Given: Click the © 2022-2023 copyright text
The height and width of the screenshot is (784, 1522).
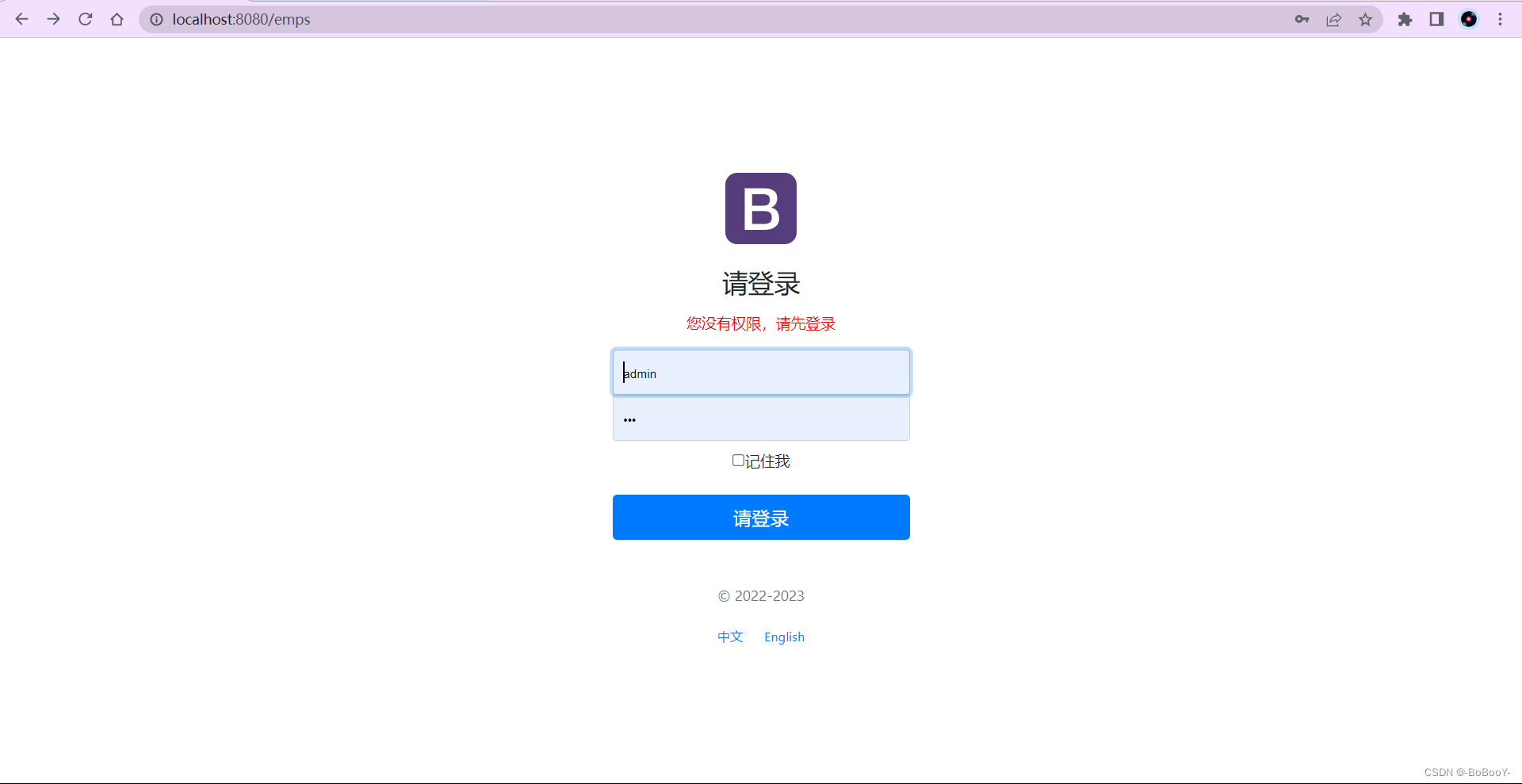Looking at the screenshot, I should click(x=761, y=595).
